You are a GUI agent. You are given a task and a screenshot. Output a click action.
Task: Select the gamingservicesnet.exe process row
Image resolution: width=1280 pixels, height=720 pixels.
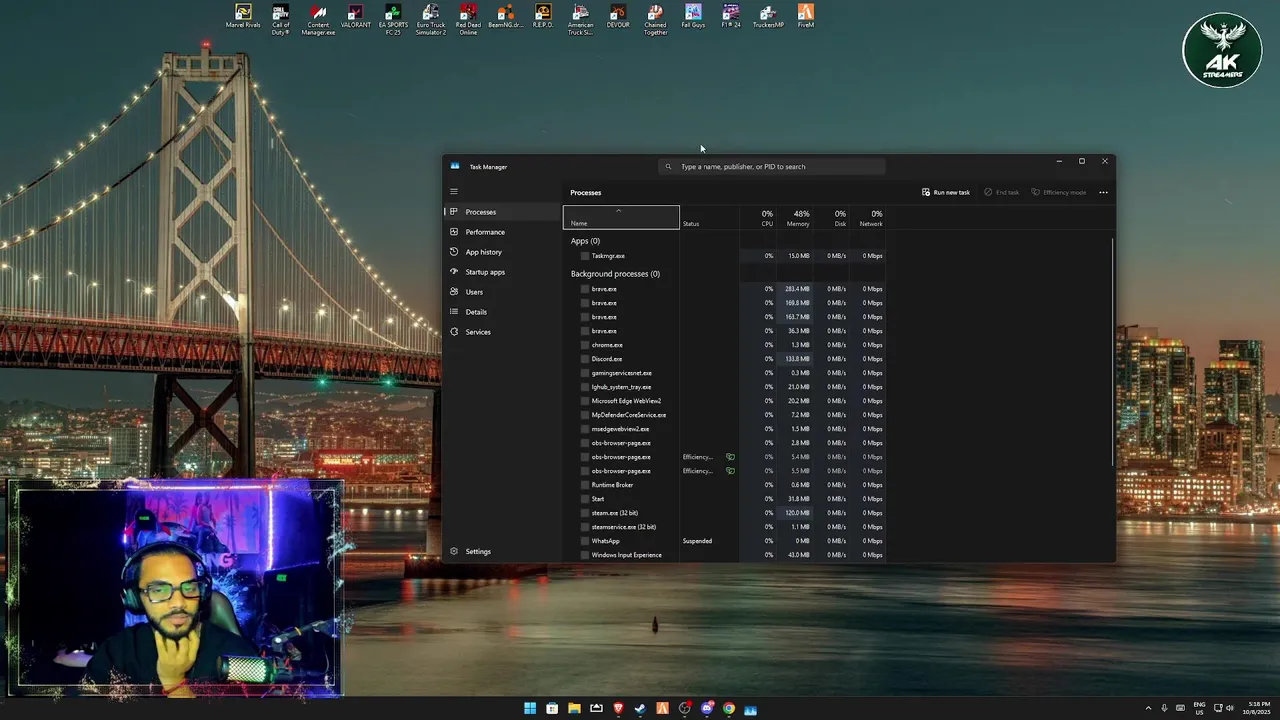click(725, 373)
